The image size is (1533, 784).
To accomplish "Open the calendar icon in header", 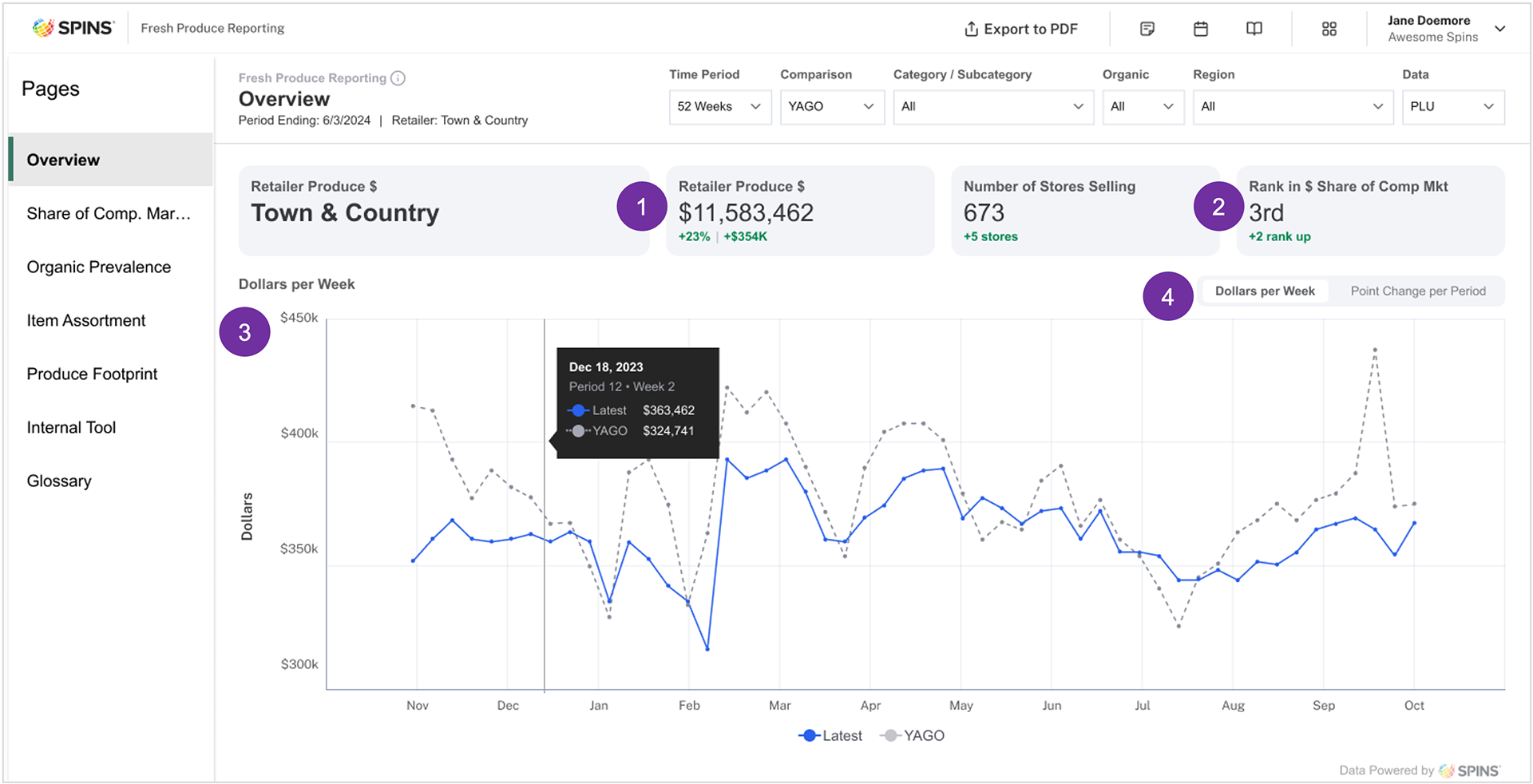I will point(1201,29).
